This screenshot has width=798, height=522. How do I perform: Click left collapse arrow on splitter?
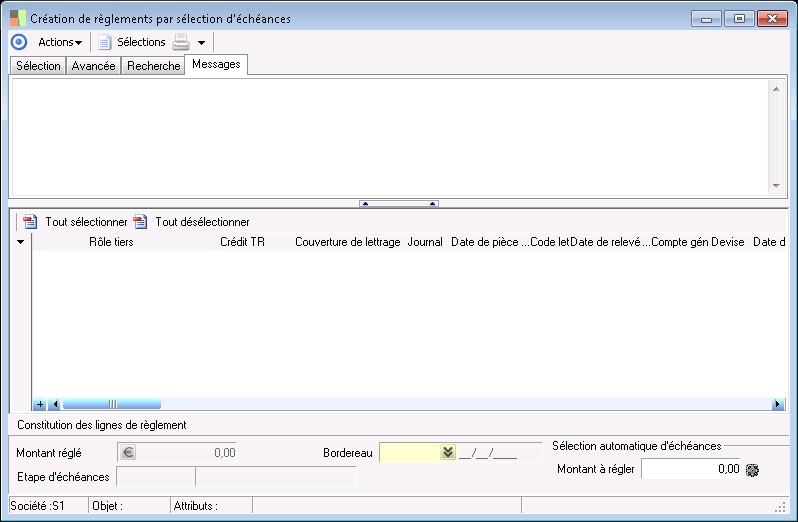click(365, 204)
